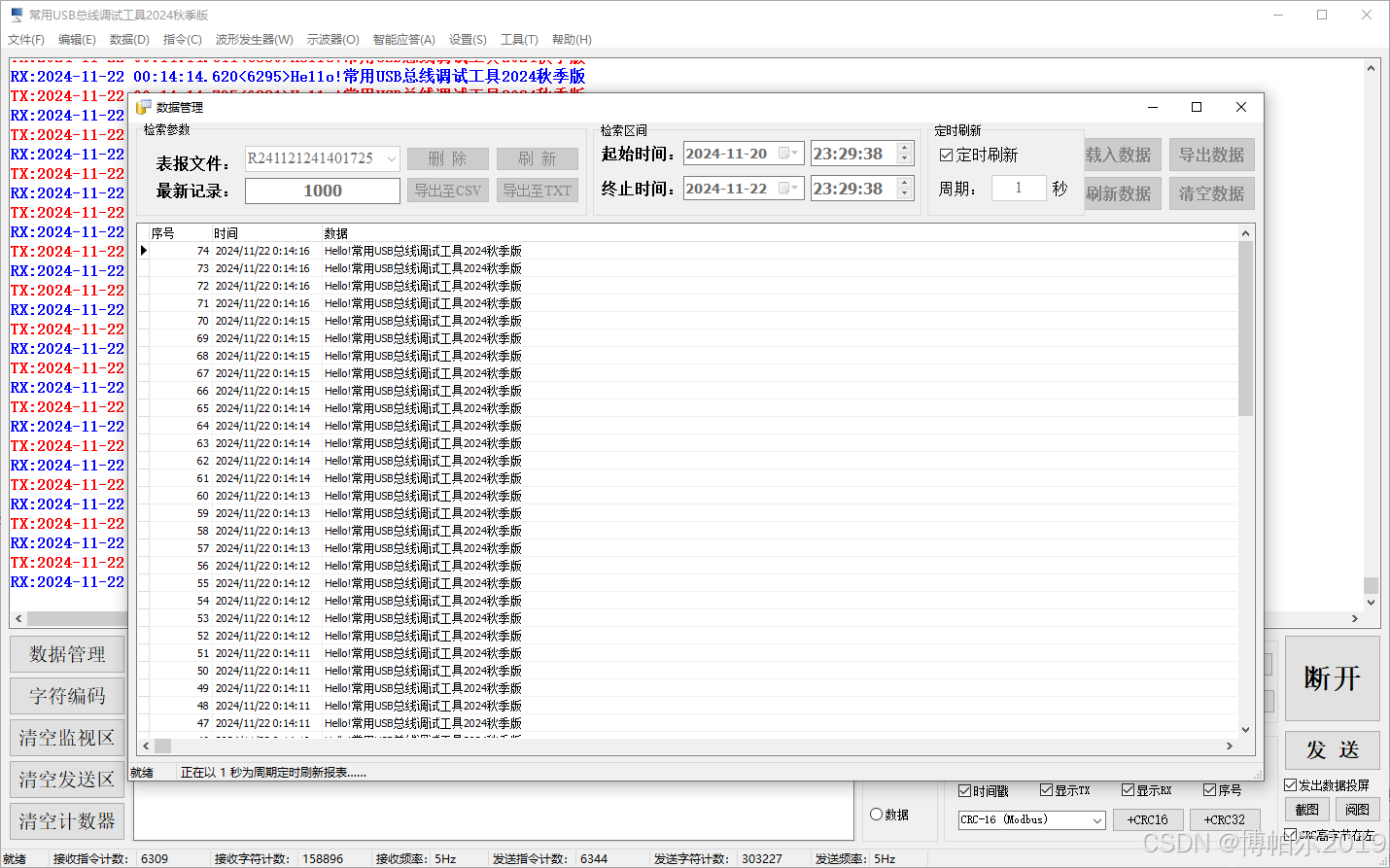This screenshot has height=868, width=1390.
Task: Select table row with 序号 70
Action: [x=687, y=321]
